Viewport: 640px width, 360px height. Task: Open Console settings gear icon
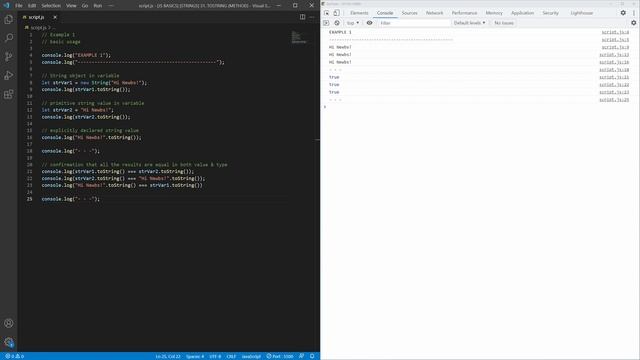coord(633,23)
